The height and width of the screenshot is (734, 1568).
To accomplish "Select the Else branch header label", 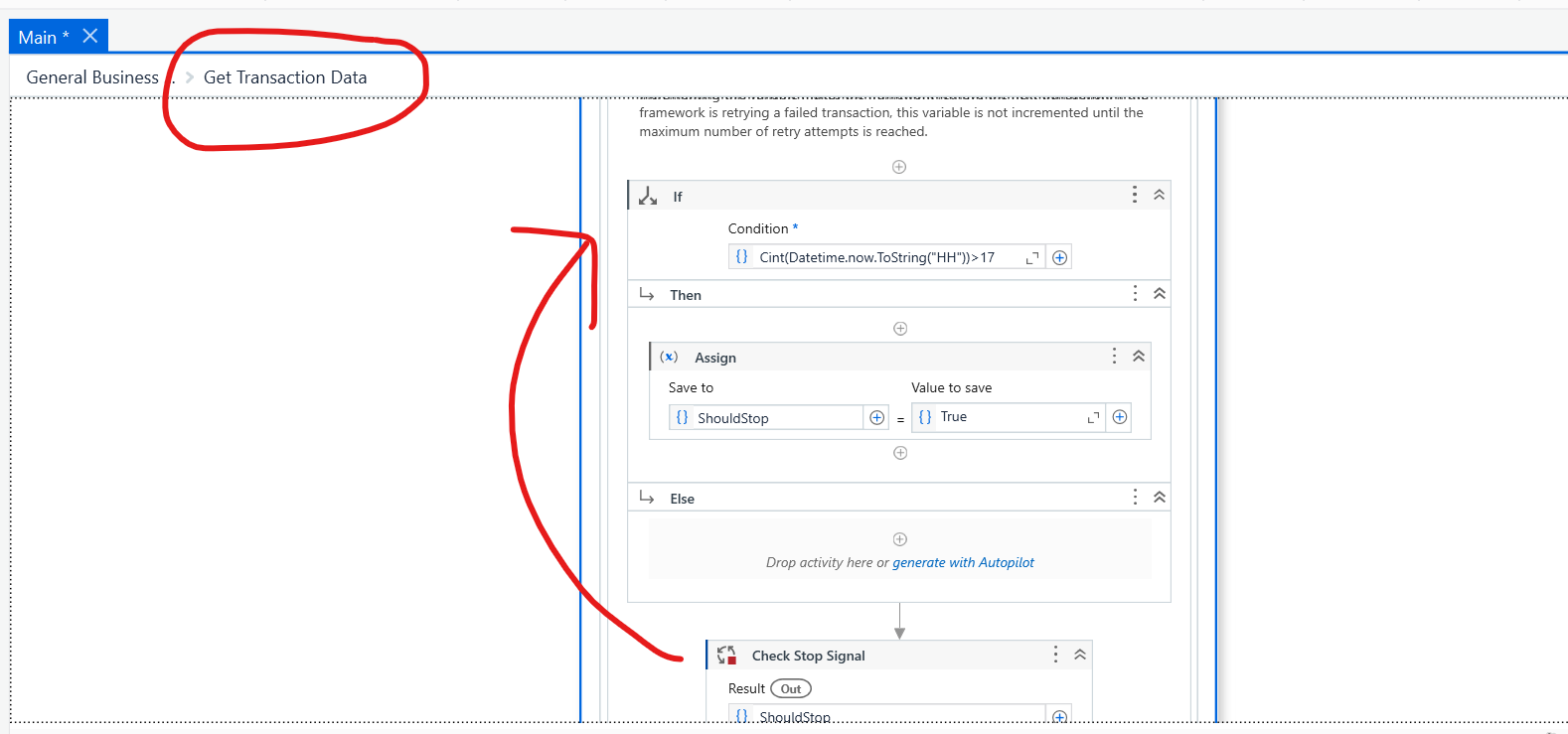I will 682,499.
